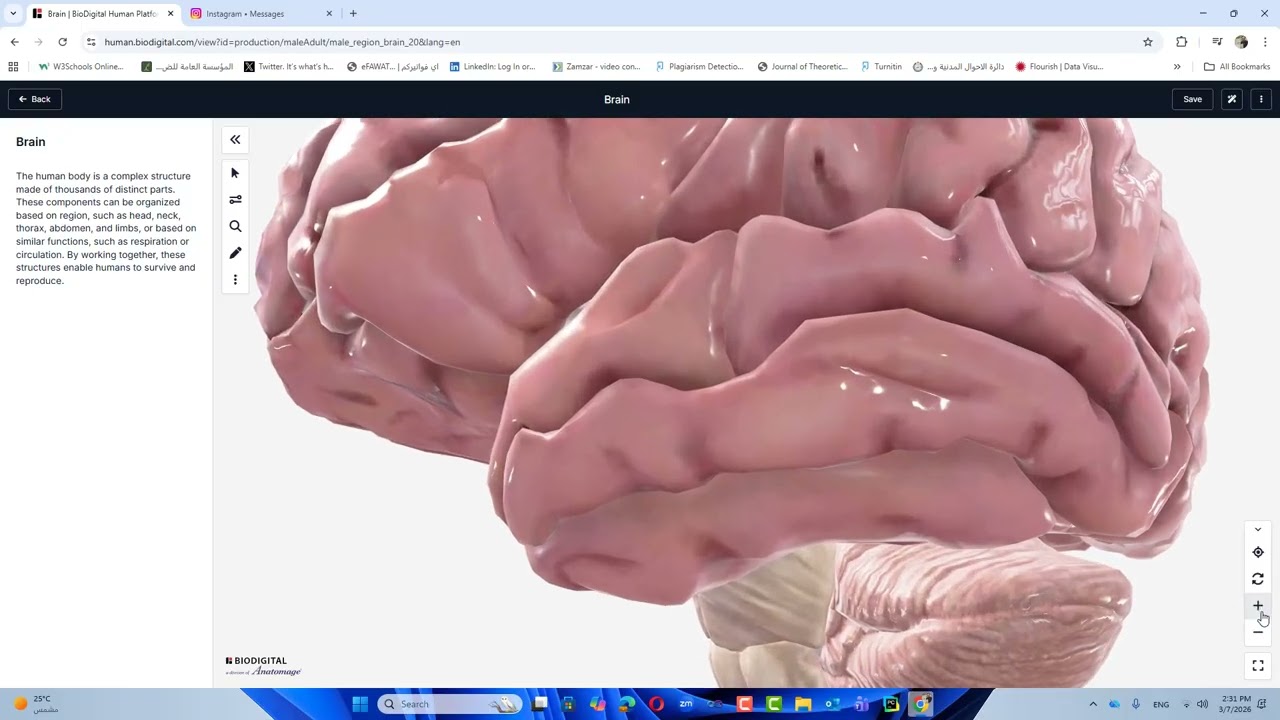Click the Back button
Image resolution: width=1280 pixels, height=720 pixels.
point(35,99)
